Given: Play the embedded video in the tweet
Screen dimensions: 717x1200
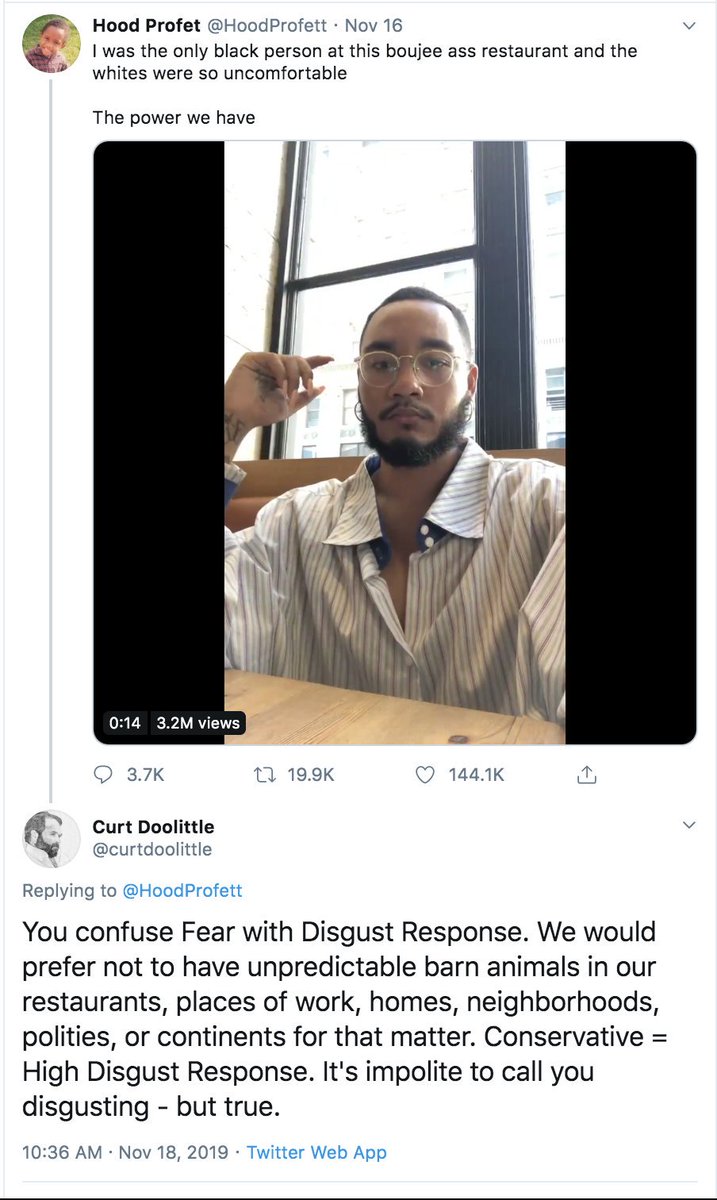Looking at the screenshot, I should [395, 442].
